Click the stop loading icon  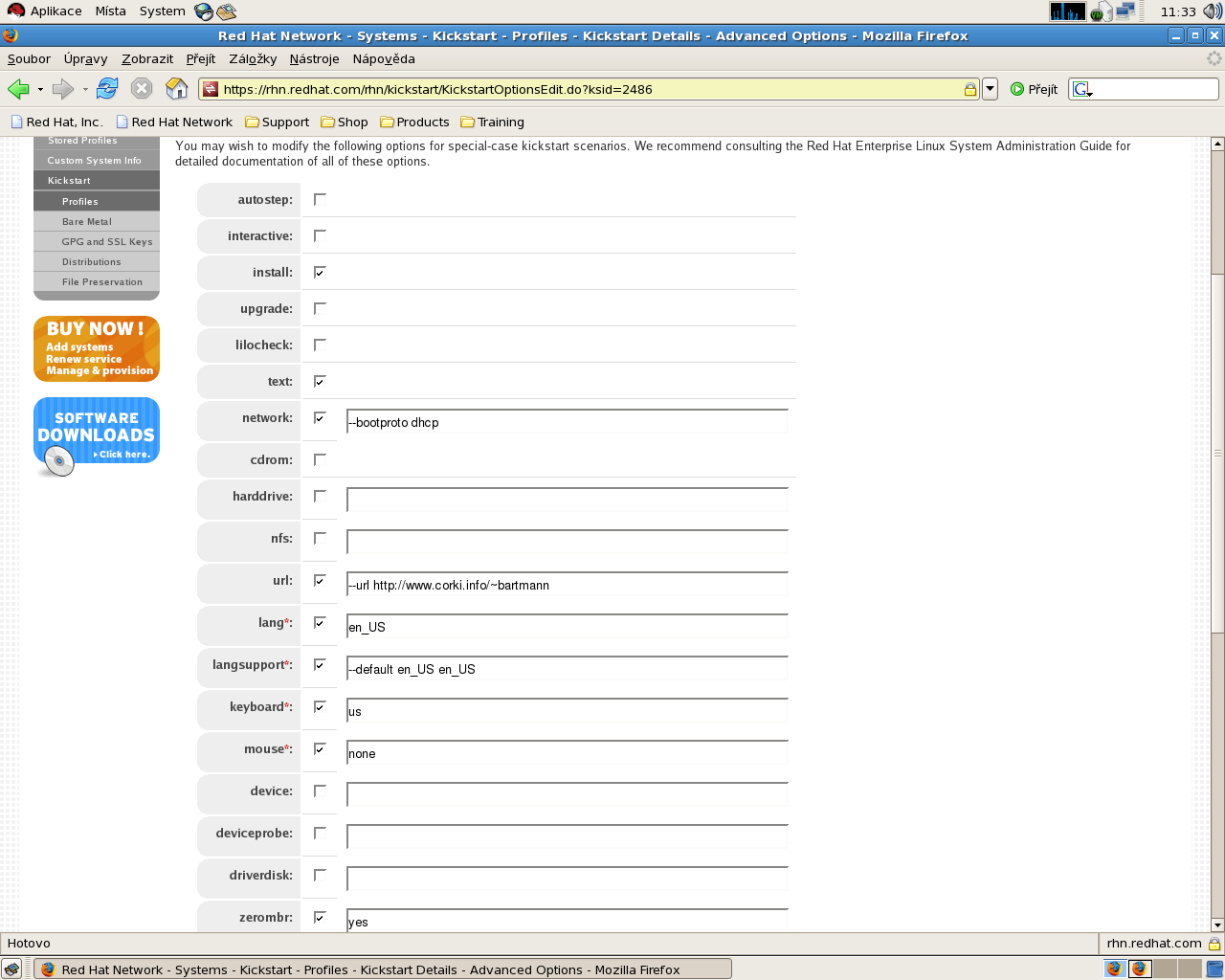click(142, 89)
